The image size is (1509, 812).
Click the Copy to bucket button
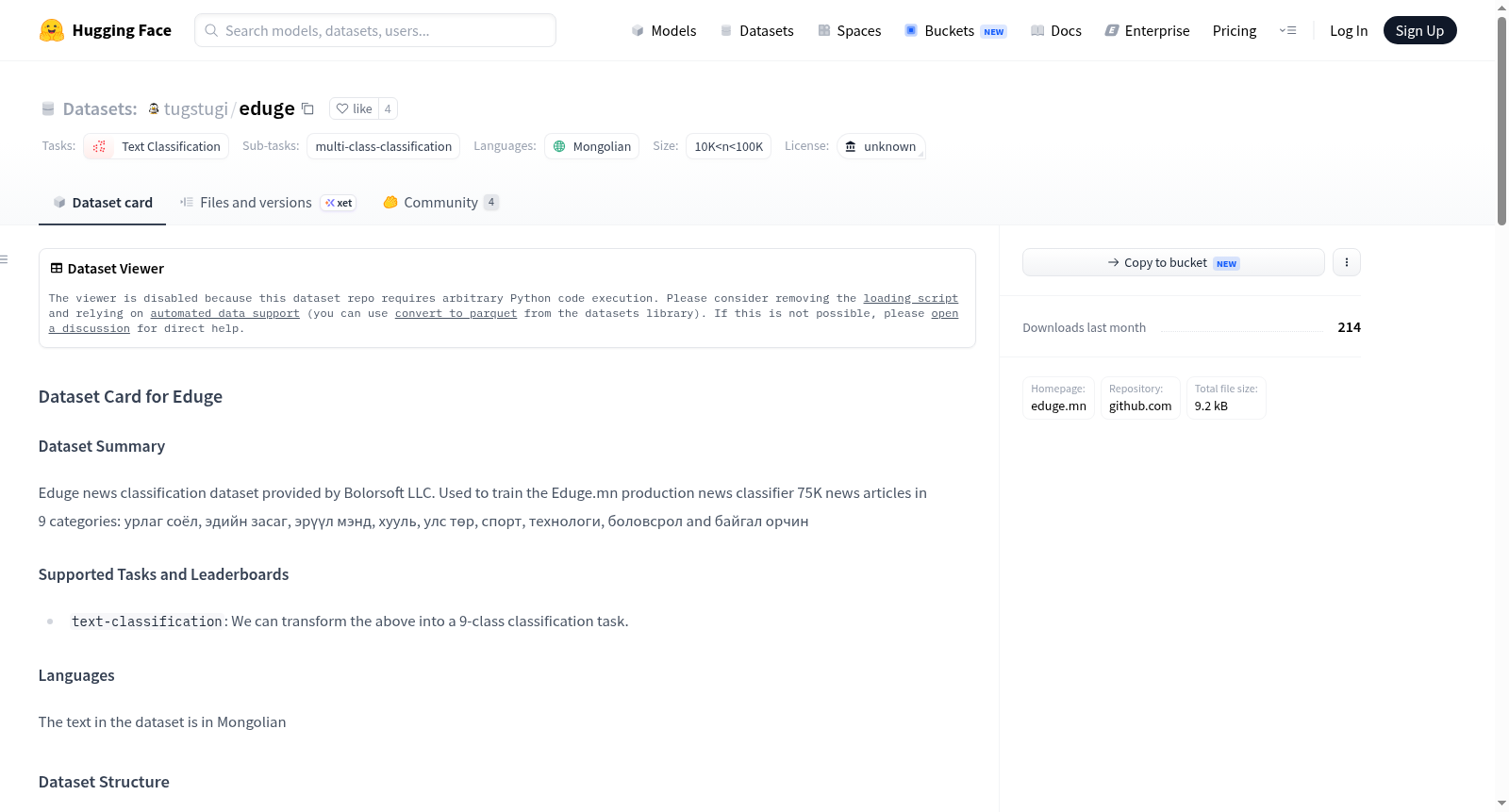click(x=1173, y=262)
